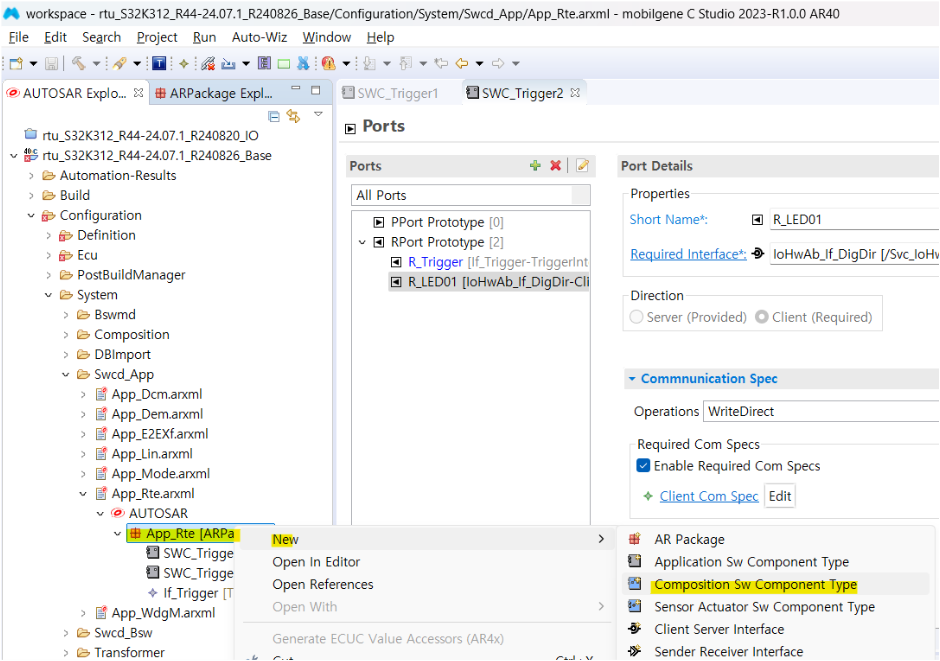Image resolution: width=940 pixels, height=661 pixels.
Task: Click into the Short Name field R_LEDO1
Action: [854, 220]
